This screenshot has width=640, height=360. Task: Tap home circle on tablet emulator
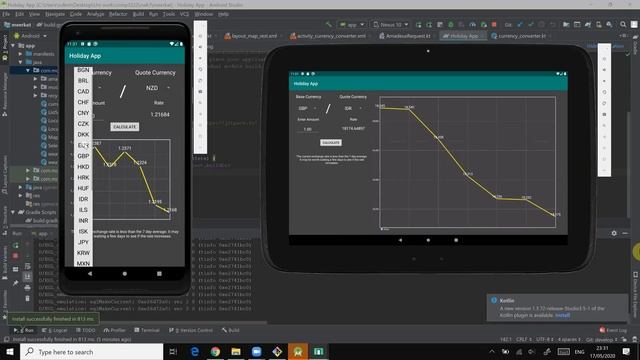click(x=428, y=240)
